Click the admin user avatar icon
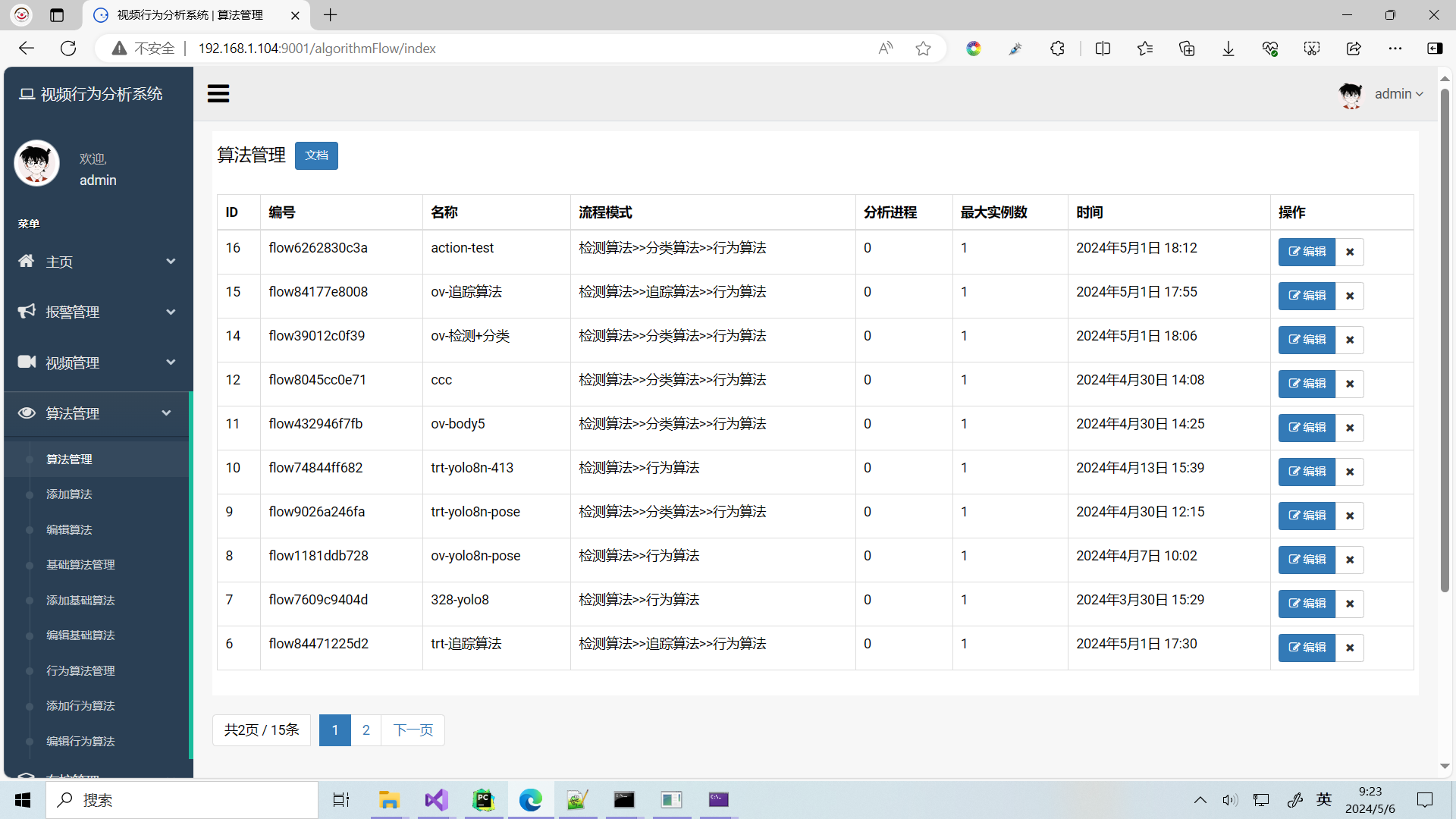 click(1353, 93)
